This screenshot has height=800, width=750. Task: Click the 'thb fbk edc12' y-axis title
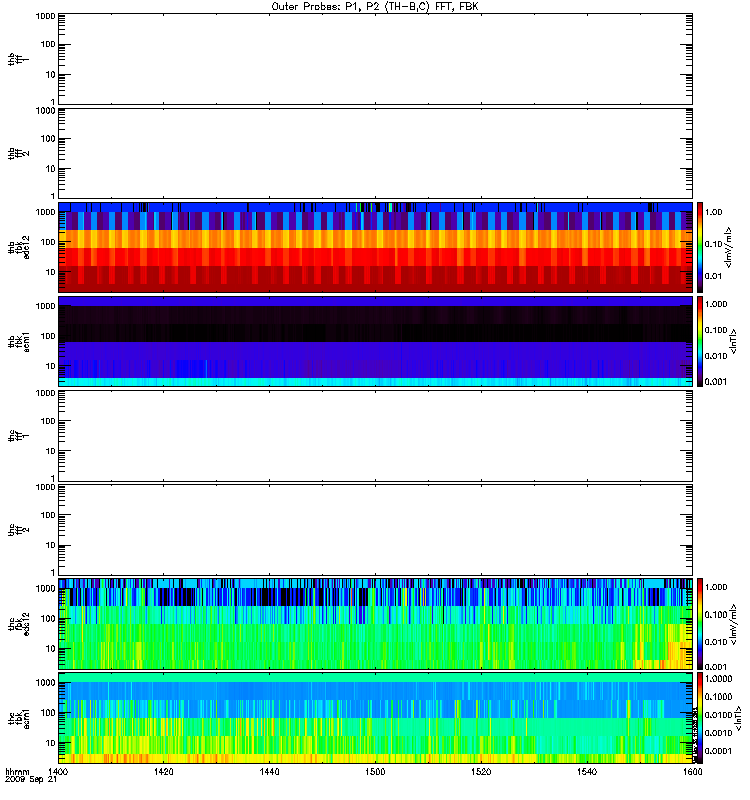(18, 247)
